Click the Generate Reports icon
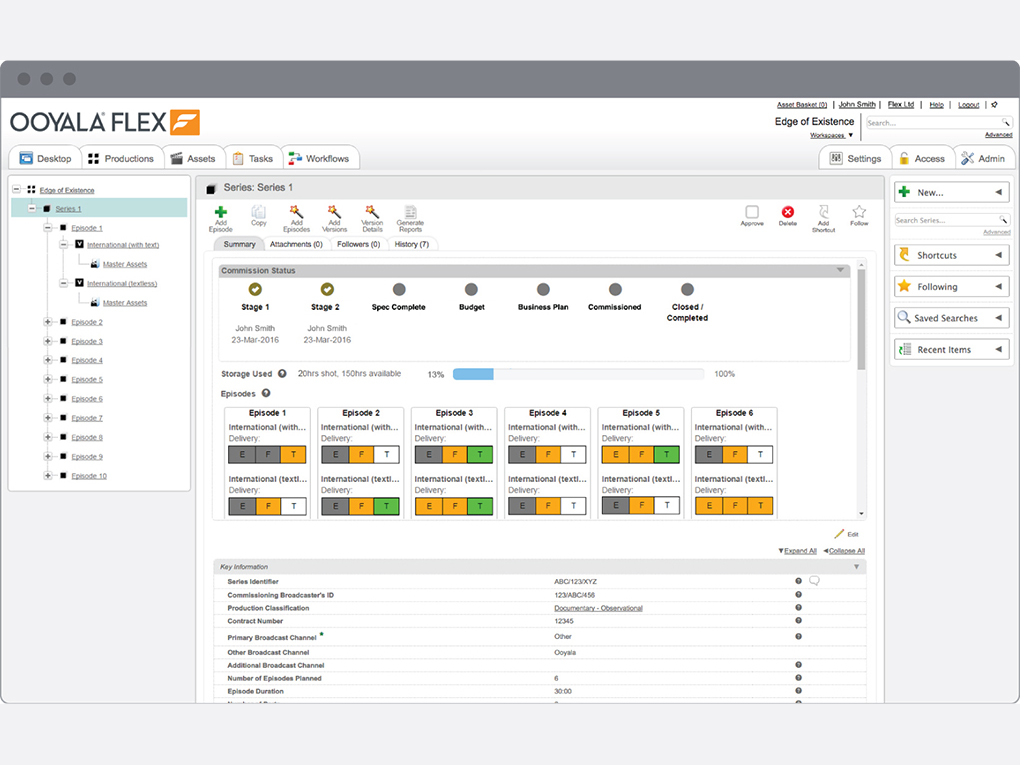Screen dimensions: 1020x765 [410, 212]
